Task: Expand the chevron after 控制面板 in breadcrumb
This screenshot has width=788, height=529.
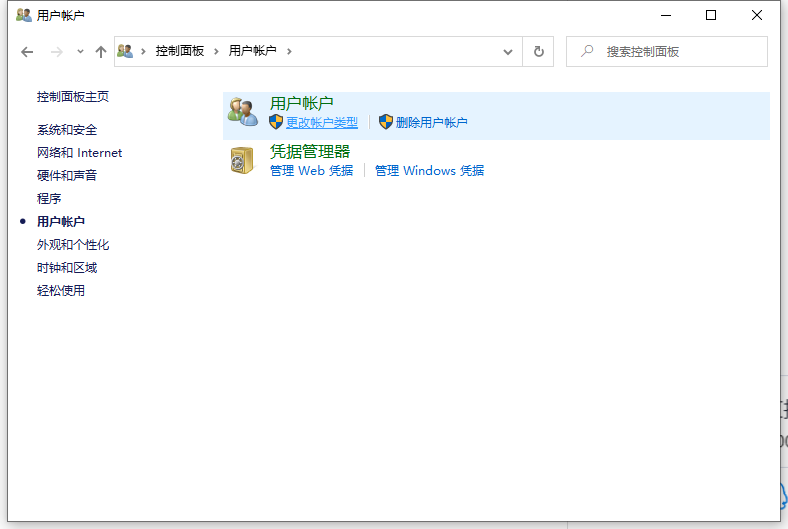Action: tap(215, 51)
